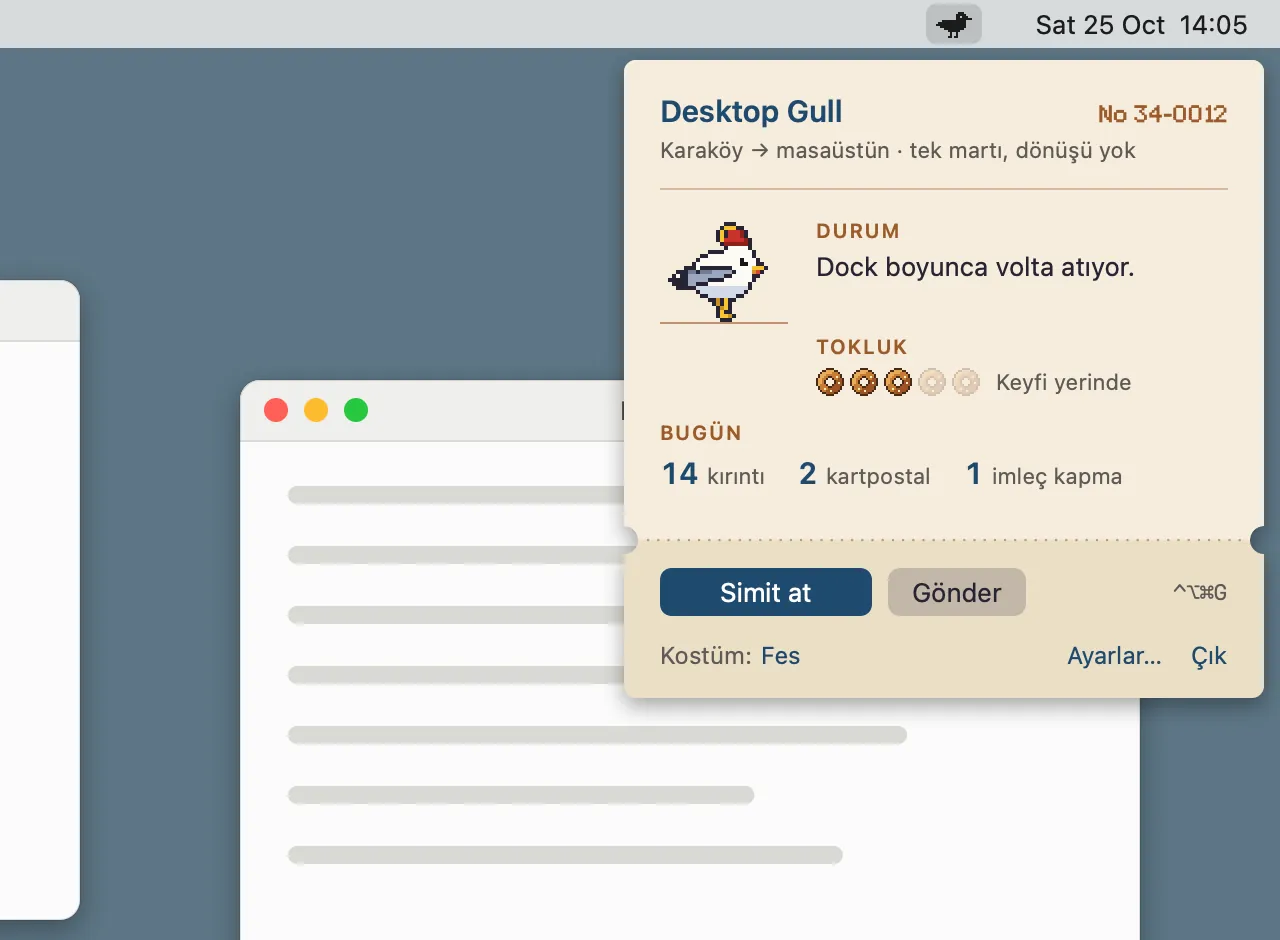Viewport: 1280px width, 940px height.
Task: Click the ticket number No 34-0012
Action: click(x=1163, y=114)
